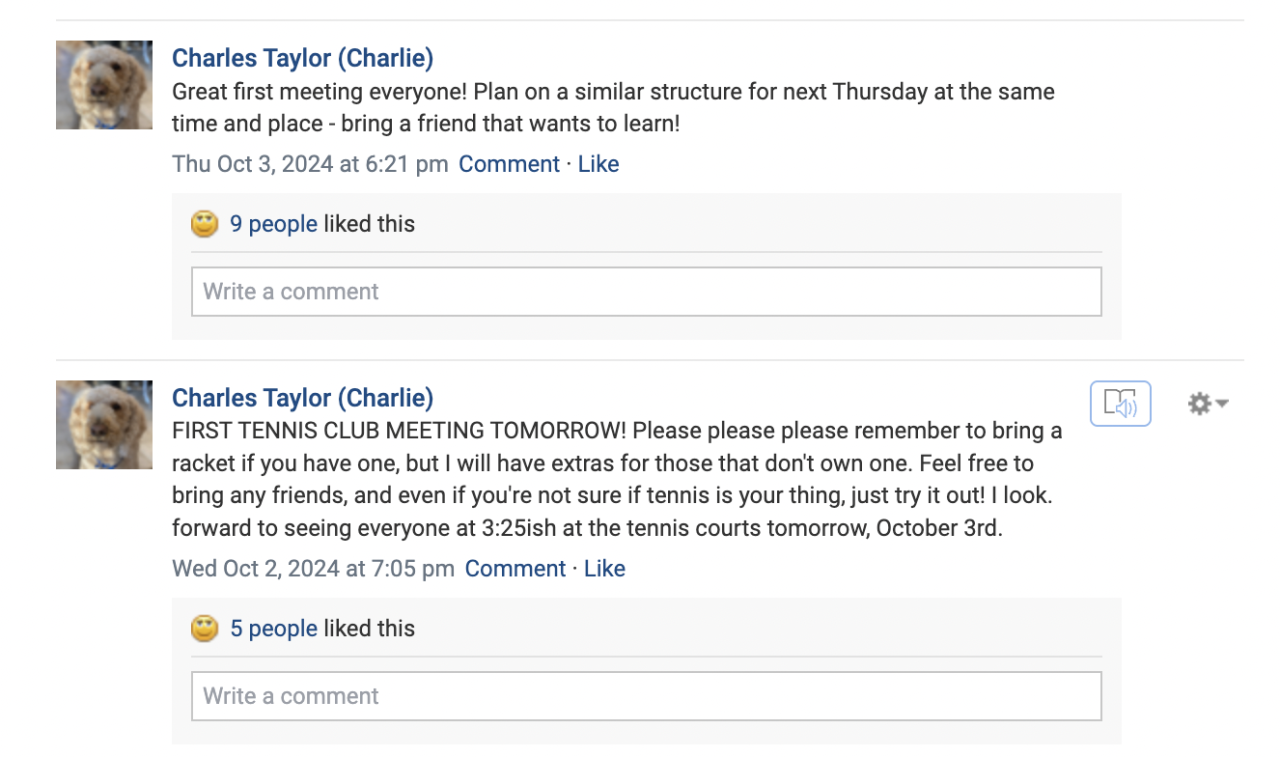This screenshot has width=1280, height=757.
Task: Click Comment on the Oct 3 post
Action: pyautogui.click(x=509, y=164)
